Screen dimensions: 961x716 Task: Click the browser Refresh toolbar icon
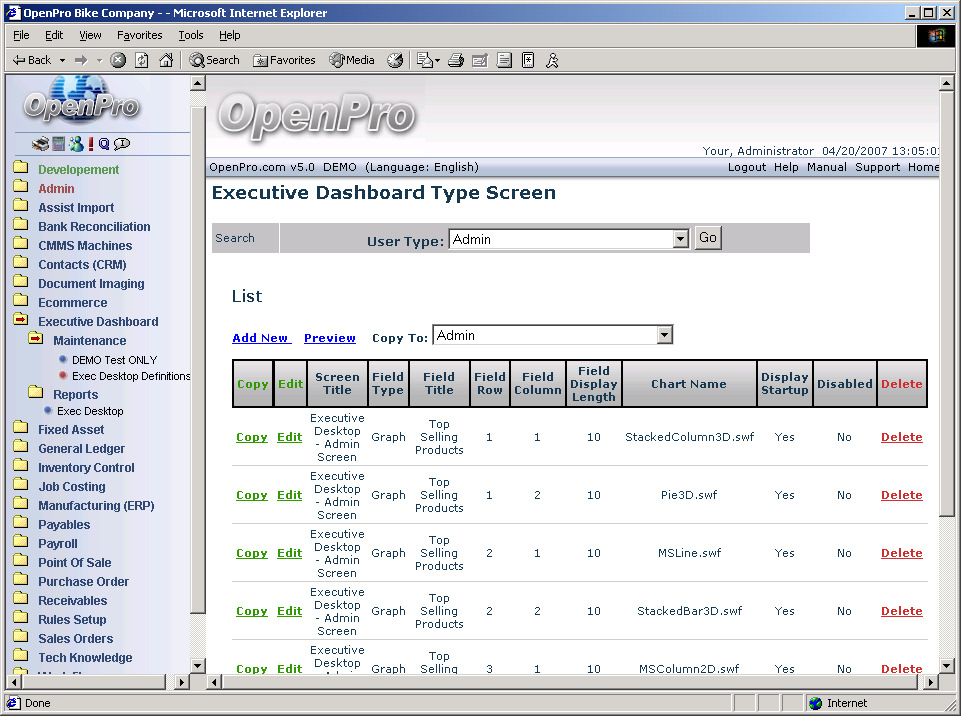142,60
